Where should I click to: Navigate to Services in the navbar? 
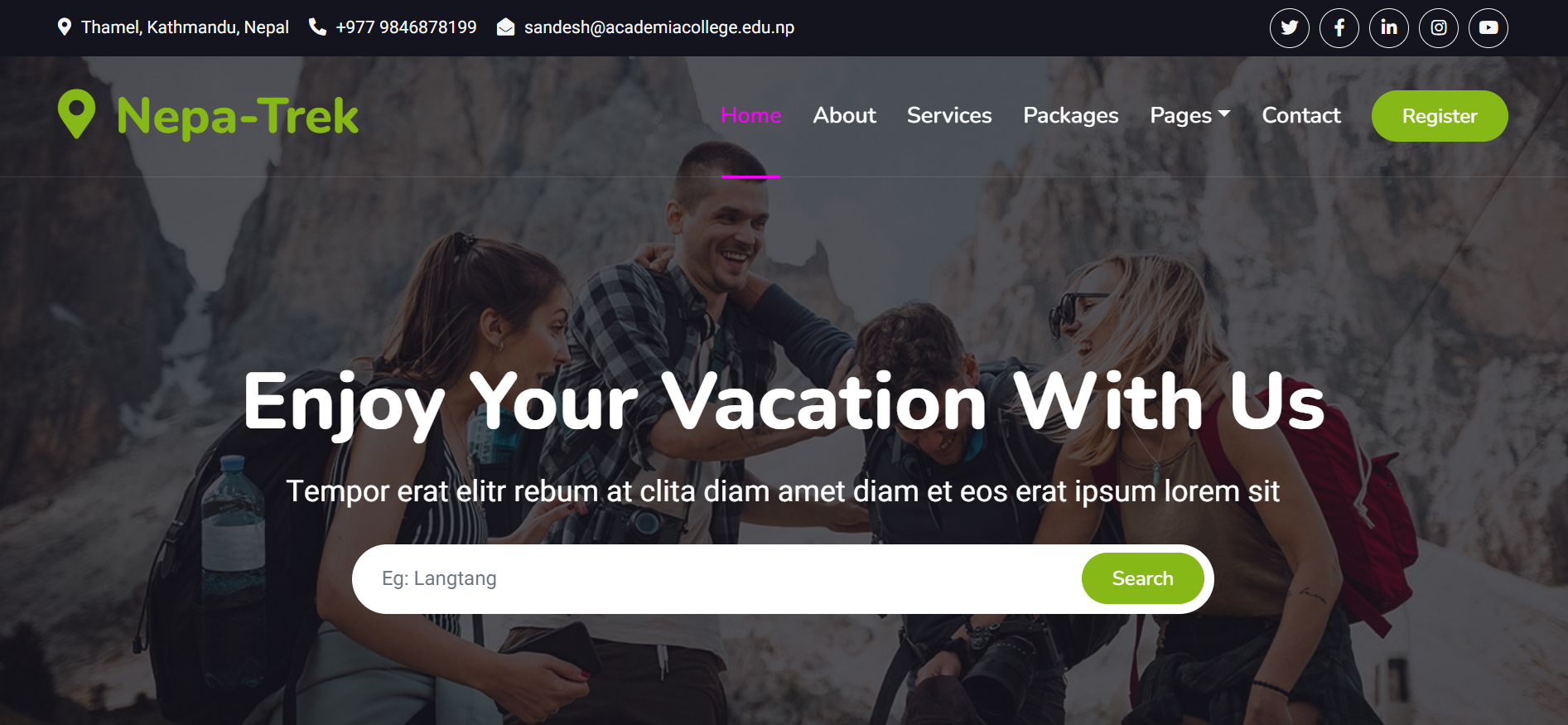[949, 115]
